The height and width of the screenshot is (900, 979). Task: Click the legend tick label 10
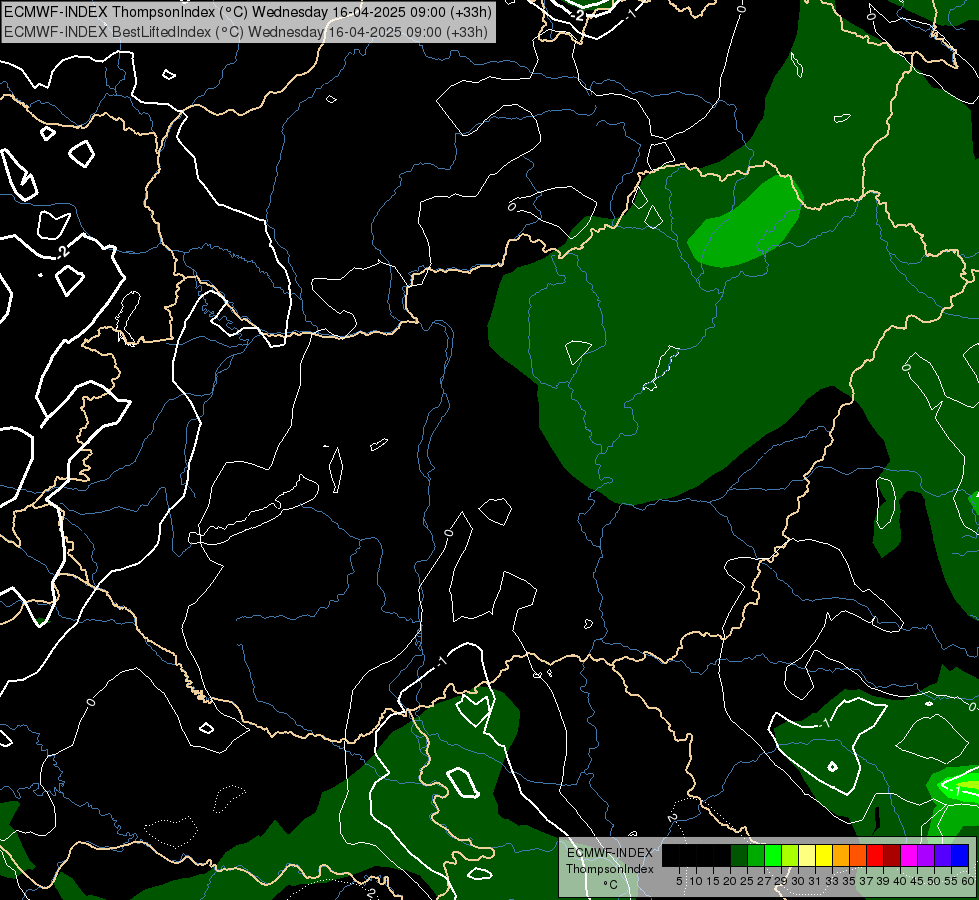(696, 881)
